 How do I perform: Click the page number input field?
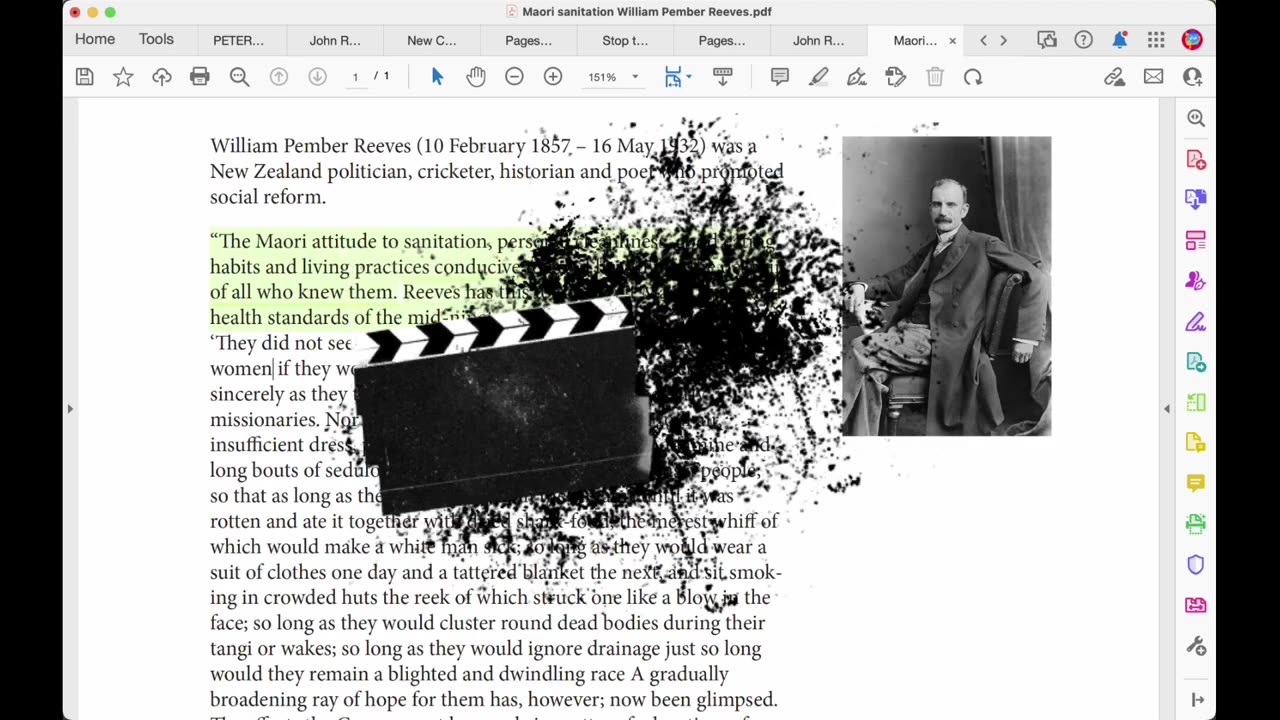click(x=355, y=77)
